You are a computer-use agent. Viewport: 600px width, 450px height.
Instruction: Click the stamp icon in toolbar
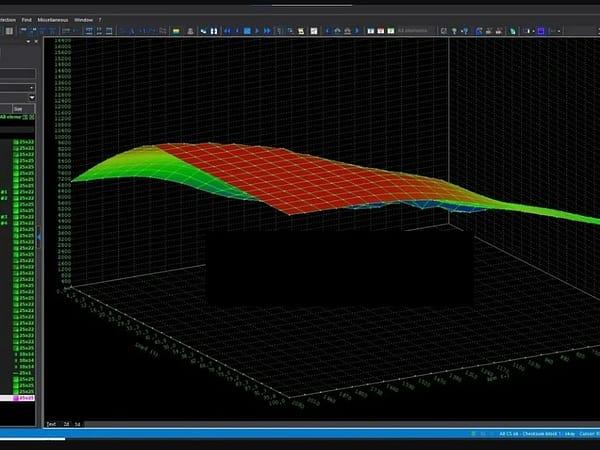(190, 31)
